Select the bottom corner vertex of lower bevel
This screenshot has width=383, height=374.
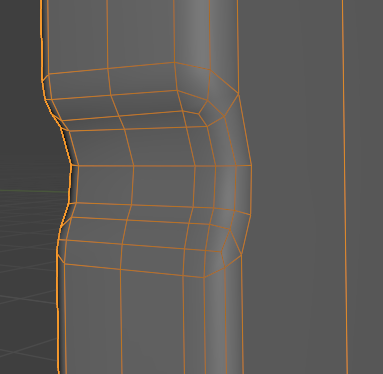click(x=204, y=277)
